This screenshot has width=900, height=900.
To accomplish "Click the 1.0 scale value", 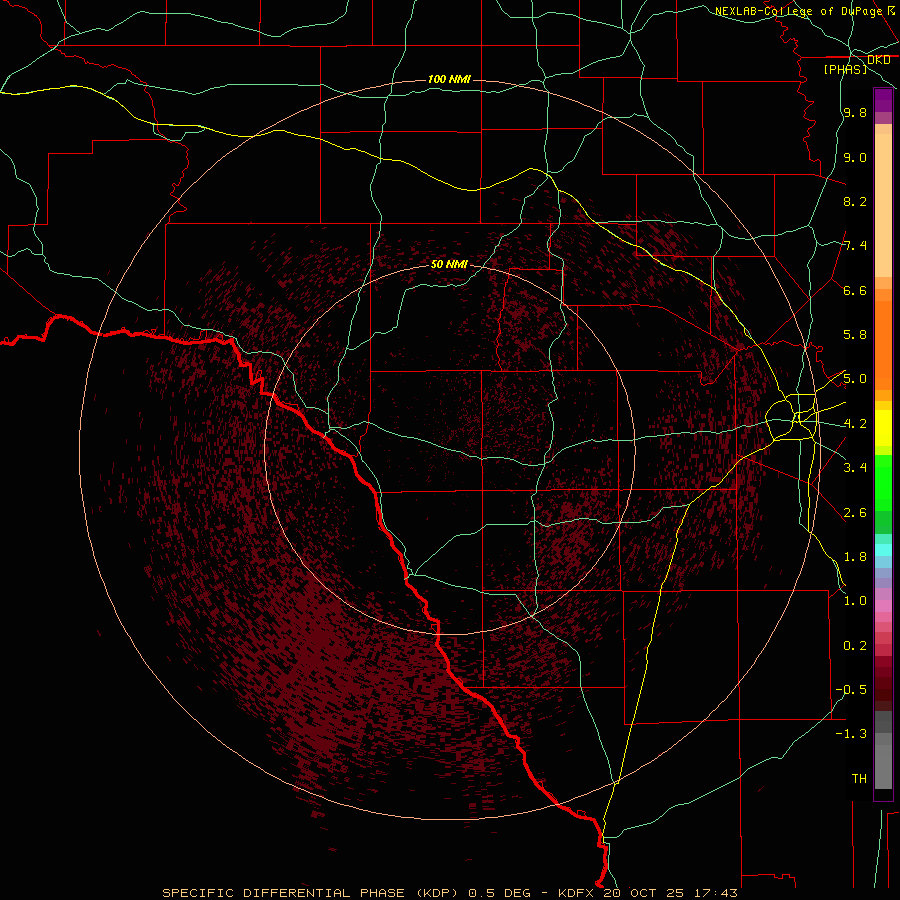I will [855, 601].
